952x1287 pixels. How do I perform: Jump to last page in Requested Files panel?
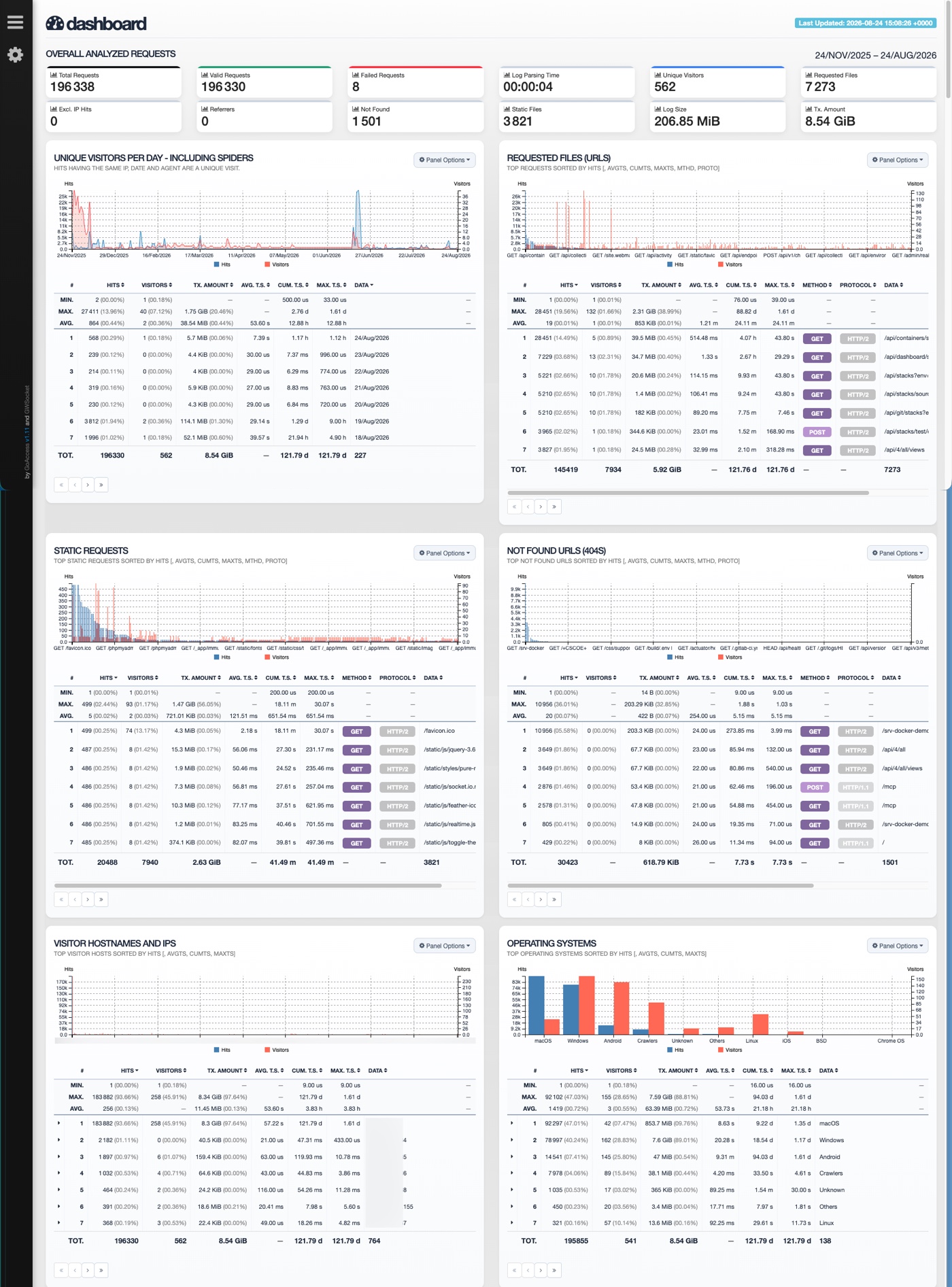(x=554, y=507)
